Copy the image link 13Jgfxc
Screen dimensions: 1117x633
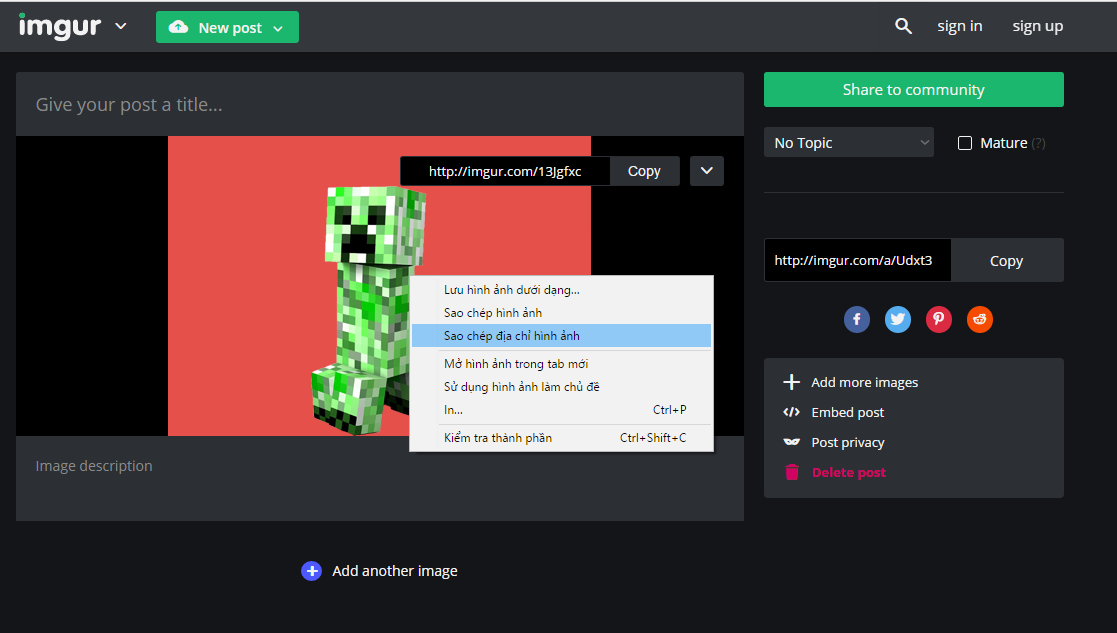644,171
